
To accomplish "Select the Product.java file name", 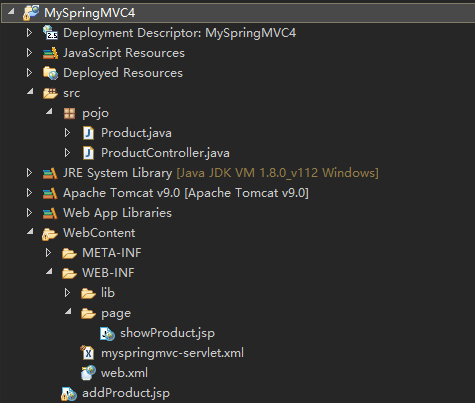I will tap(136, 133).
